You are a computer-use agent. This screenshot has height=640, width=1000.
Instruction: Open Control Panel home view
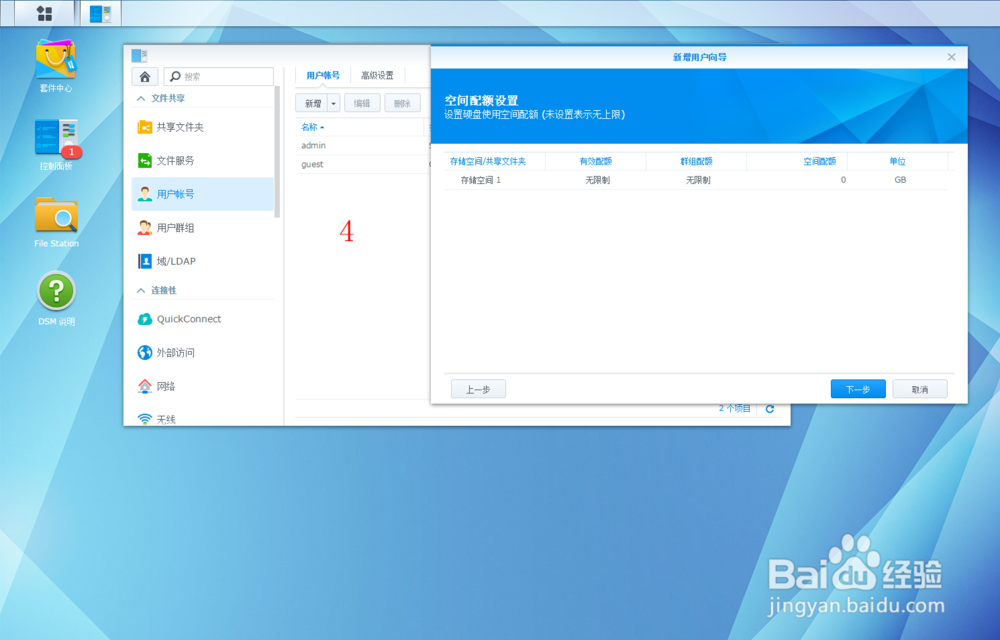(x=143, y=76)
